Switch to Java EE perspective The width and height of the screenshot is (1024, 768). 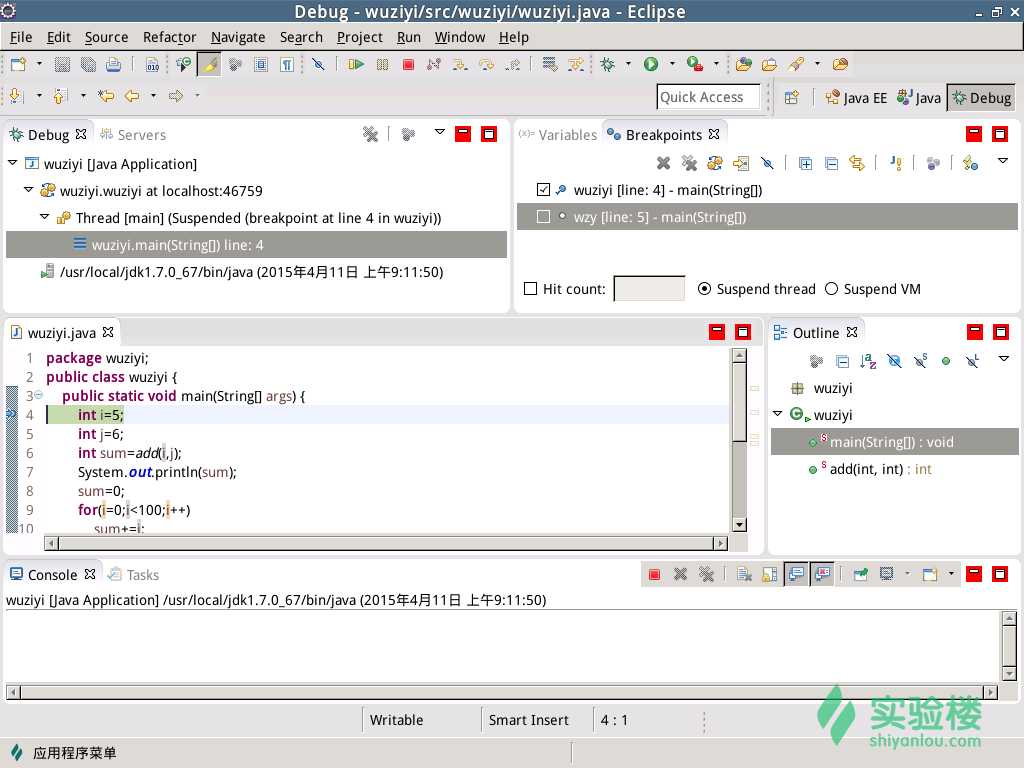(x=856, y=98)
